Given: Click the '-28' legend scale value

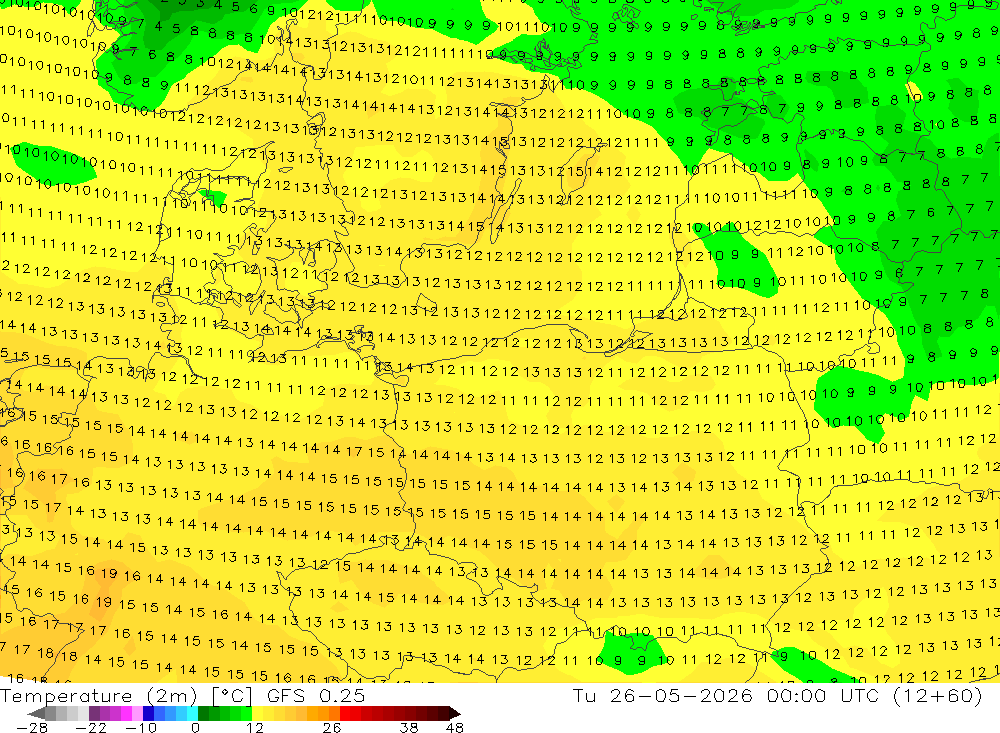Looking at the screenshot, I should pos(31,727).
